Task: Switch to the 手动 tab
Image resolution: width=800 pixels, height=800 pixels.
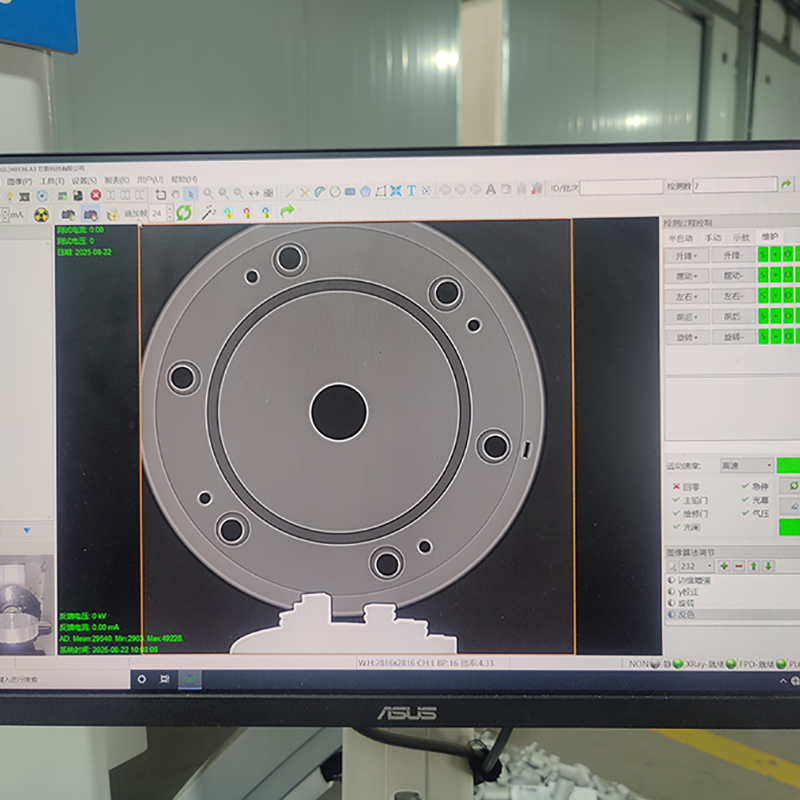Action: click(712, 237)
